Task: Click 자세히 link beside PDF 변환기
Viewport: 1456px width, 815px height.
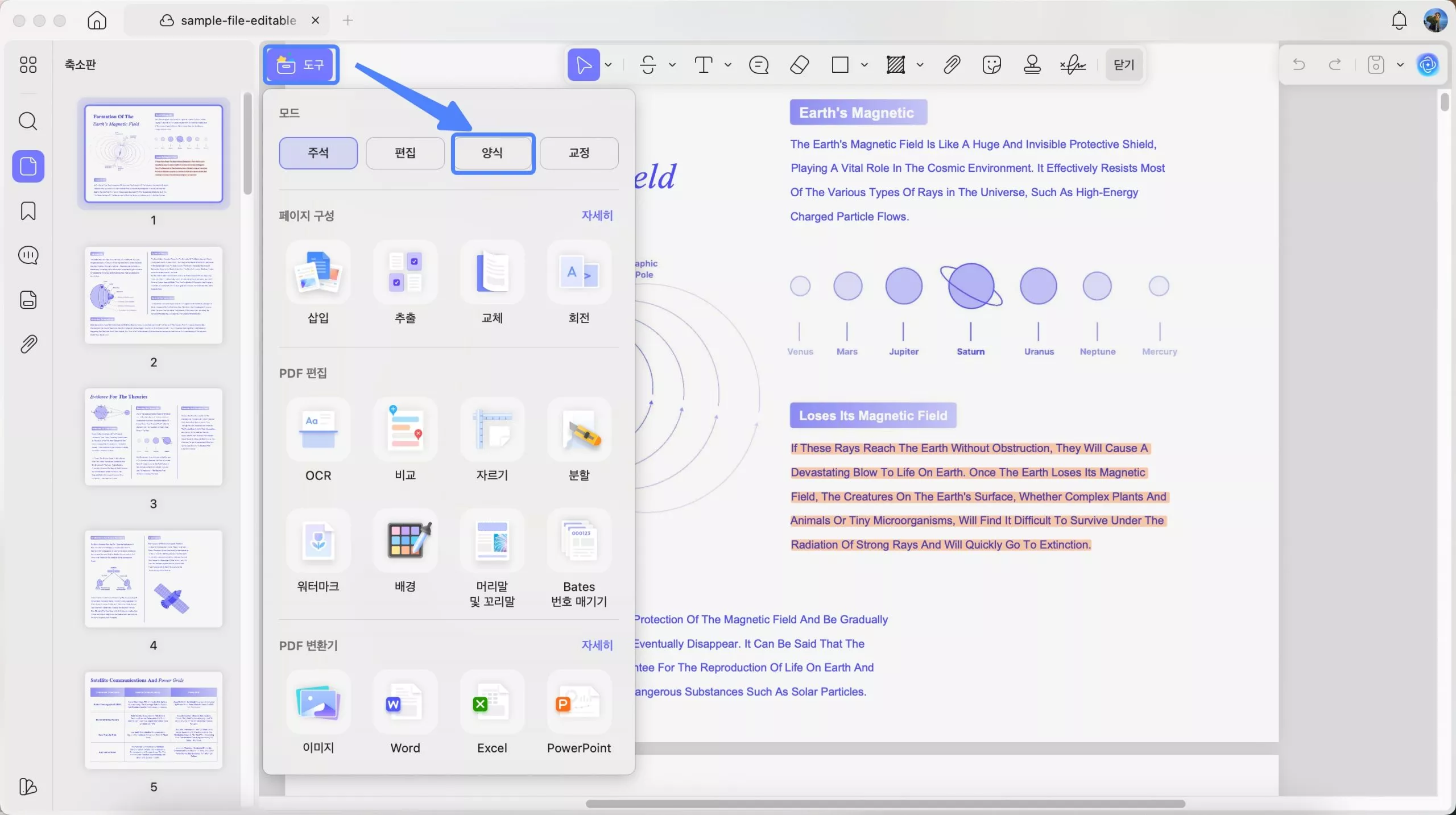Action: (597, 646)
